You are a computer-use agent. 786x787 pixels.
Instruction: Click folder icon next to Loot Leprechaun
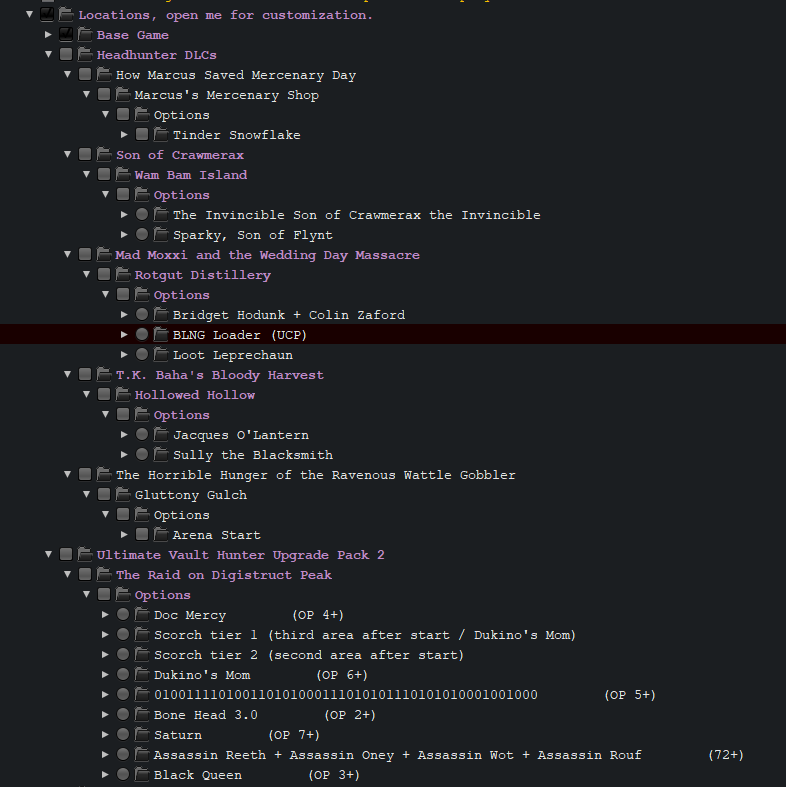[161, 355]
